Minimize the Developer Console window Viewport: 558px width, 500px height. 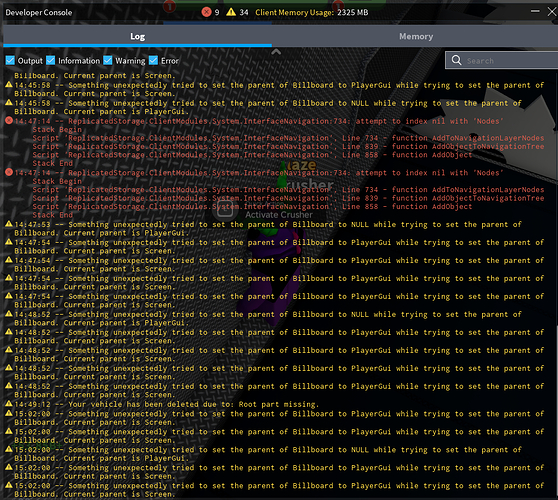coord(535,11)
